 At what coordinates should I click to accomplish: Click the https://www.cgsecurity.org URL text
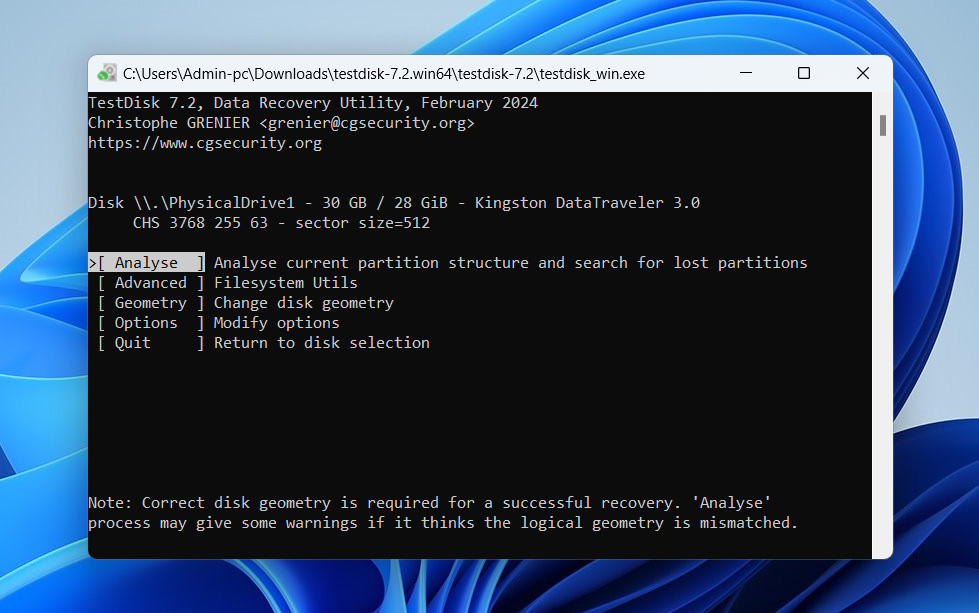(205, 143)
